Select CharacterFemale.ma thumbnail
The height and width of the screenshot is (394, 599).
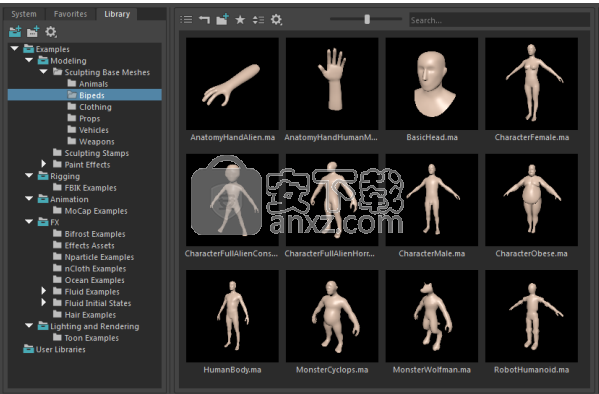[531, 84]
